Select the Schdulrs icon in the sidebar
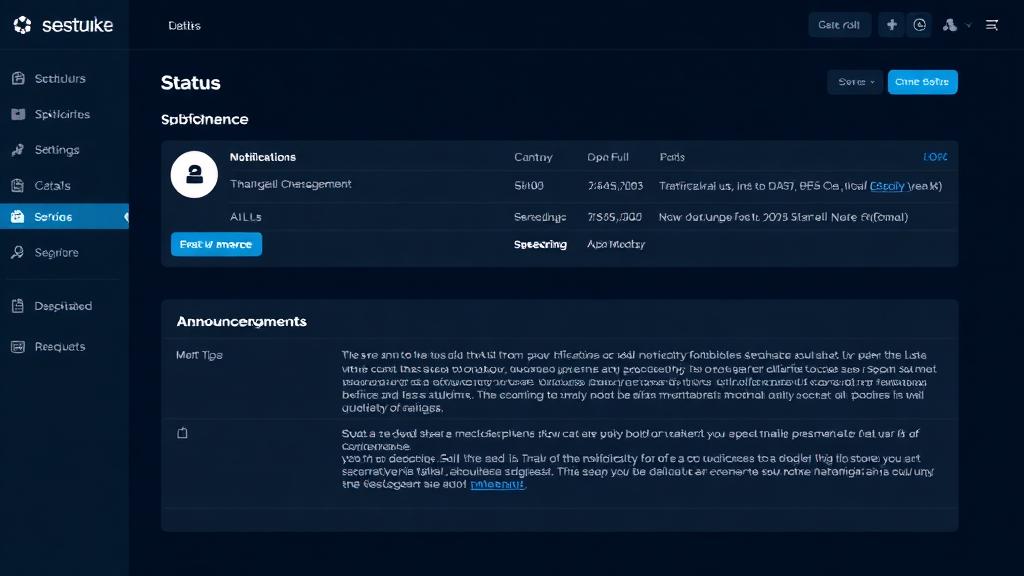Viewport: 1024px width, 576px height. pyautogui.click(x=17, y=78)
